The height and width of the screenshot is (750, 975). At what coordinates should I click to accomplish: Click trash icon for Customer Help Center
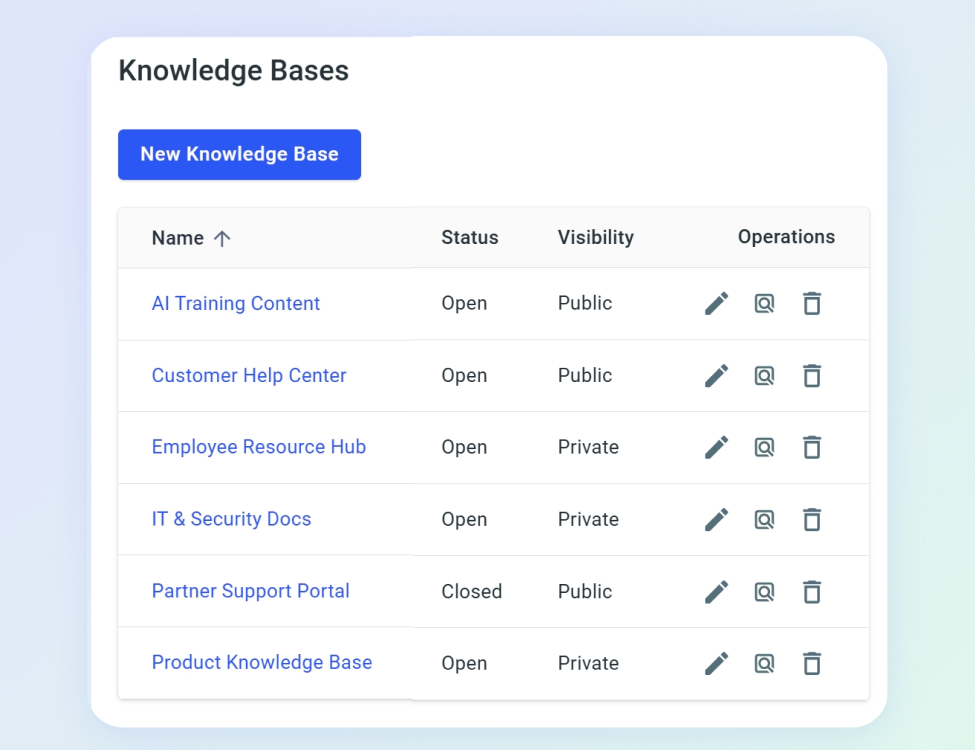tap(811, 376)
